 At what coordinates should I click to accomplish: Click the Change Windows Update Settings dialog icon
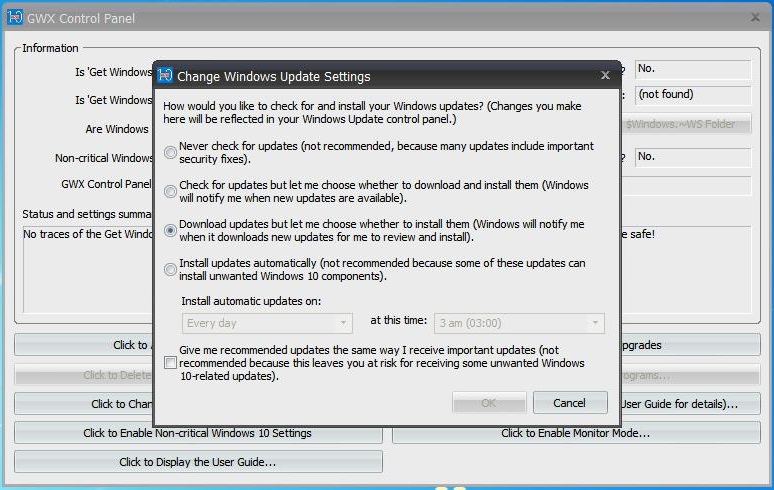click(165, 75)
